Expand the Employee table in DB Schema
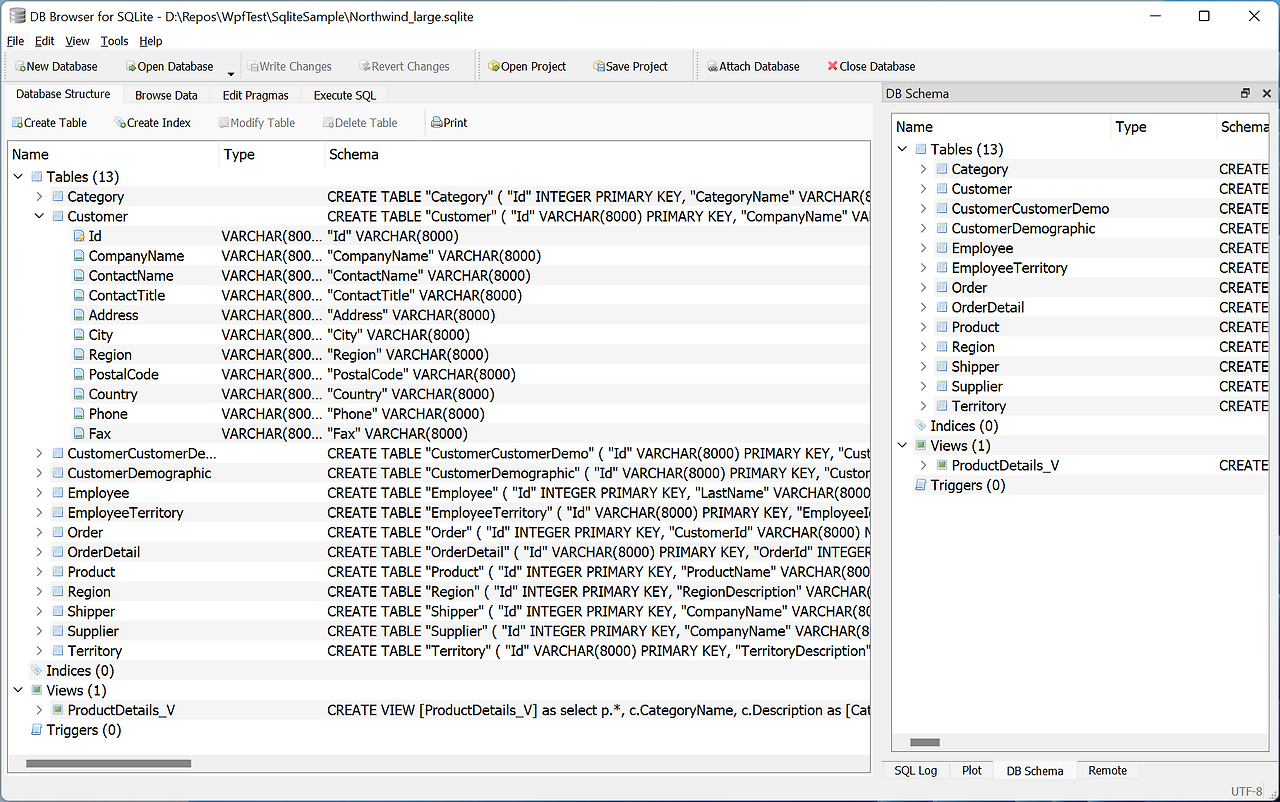The image size is (1280, 802). pos(923,247)
